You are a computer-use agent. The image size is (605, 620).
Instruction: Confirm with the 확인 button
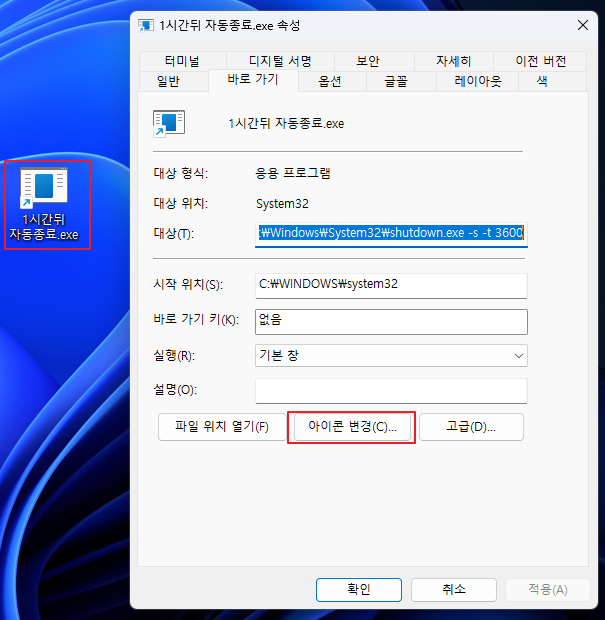pos(359,590)
